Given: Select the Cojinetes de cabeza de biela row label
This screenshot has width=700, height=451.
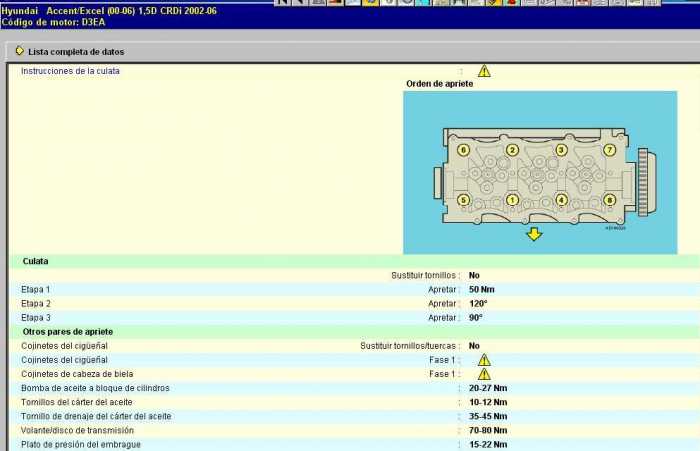Looking at the screenshot, I should click(x=77, y=374).
